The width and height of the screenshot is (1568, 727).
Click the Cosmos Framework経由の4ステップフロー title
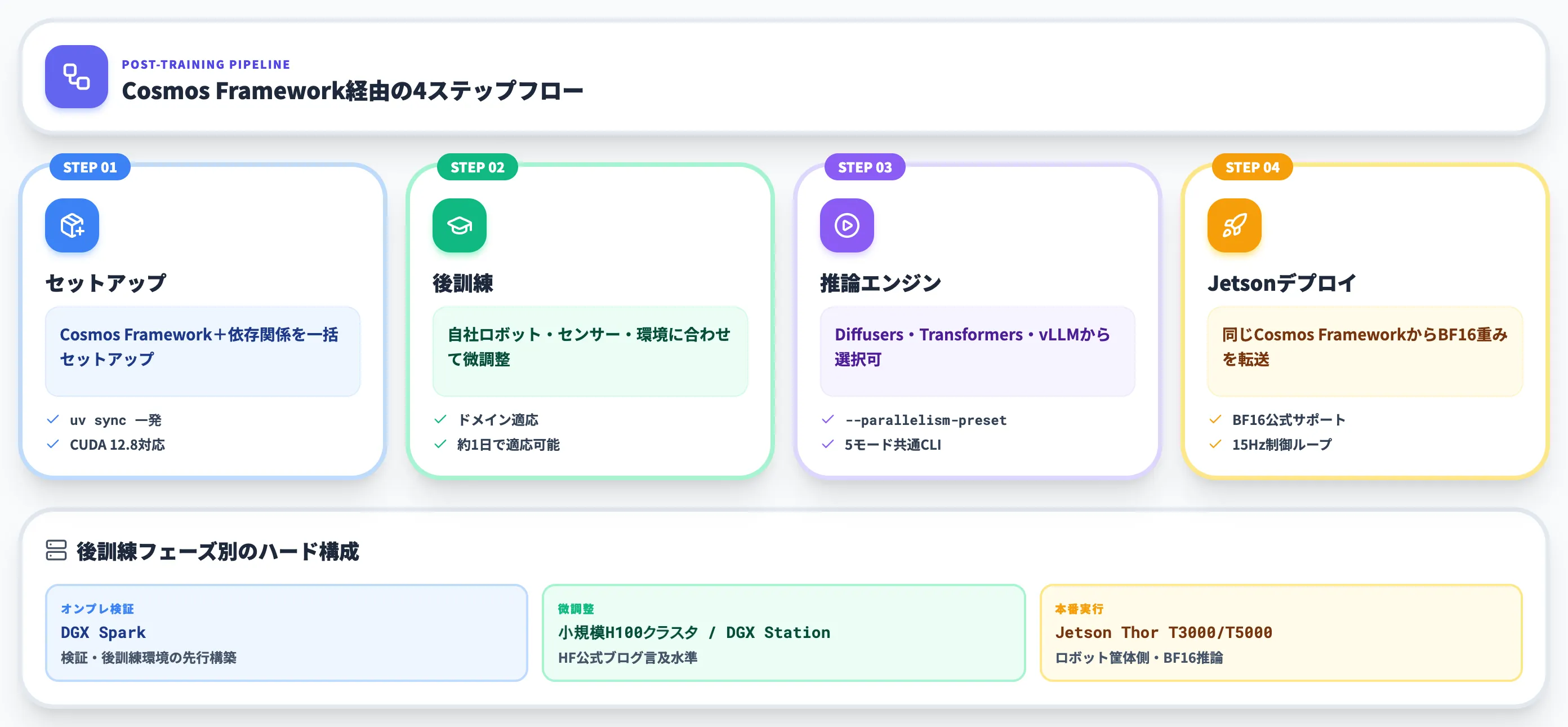[353, 91]
